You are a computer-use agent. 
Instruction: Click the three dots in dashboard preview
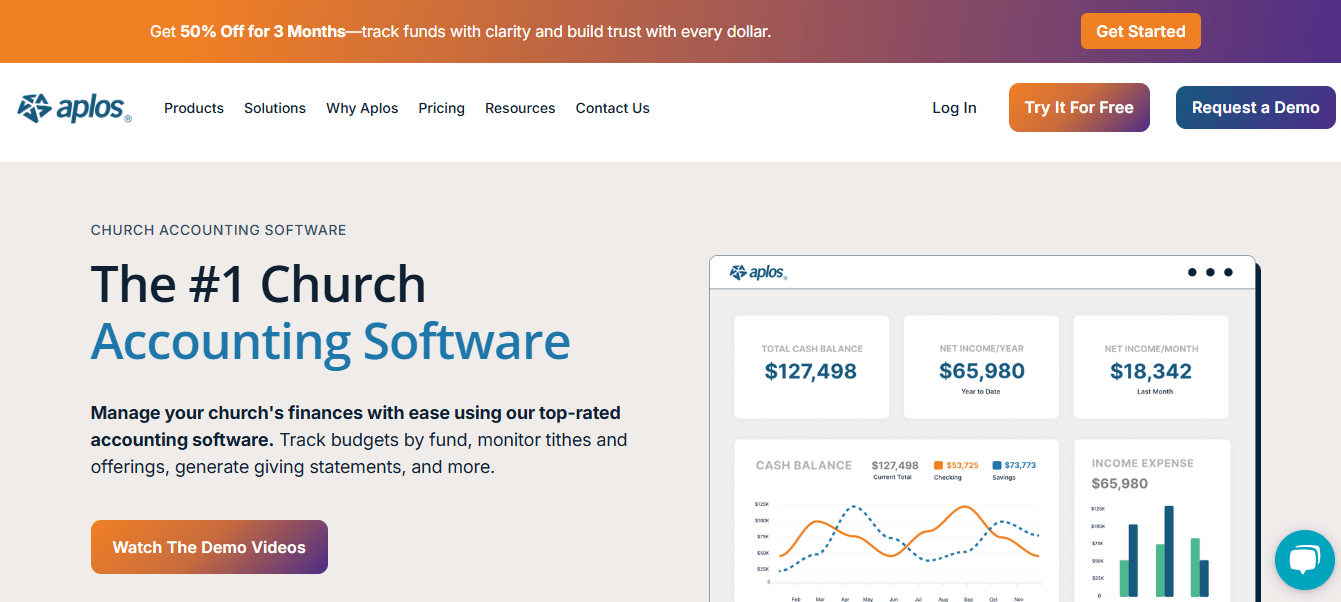(x=1210, y=272)
